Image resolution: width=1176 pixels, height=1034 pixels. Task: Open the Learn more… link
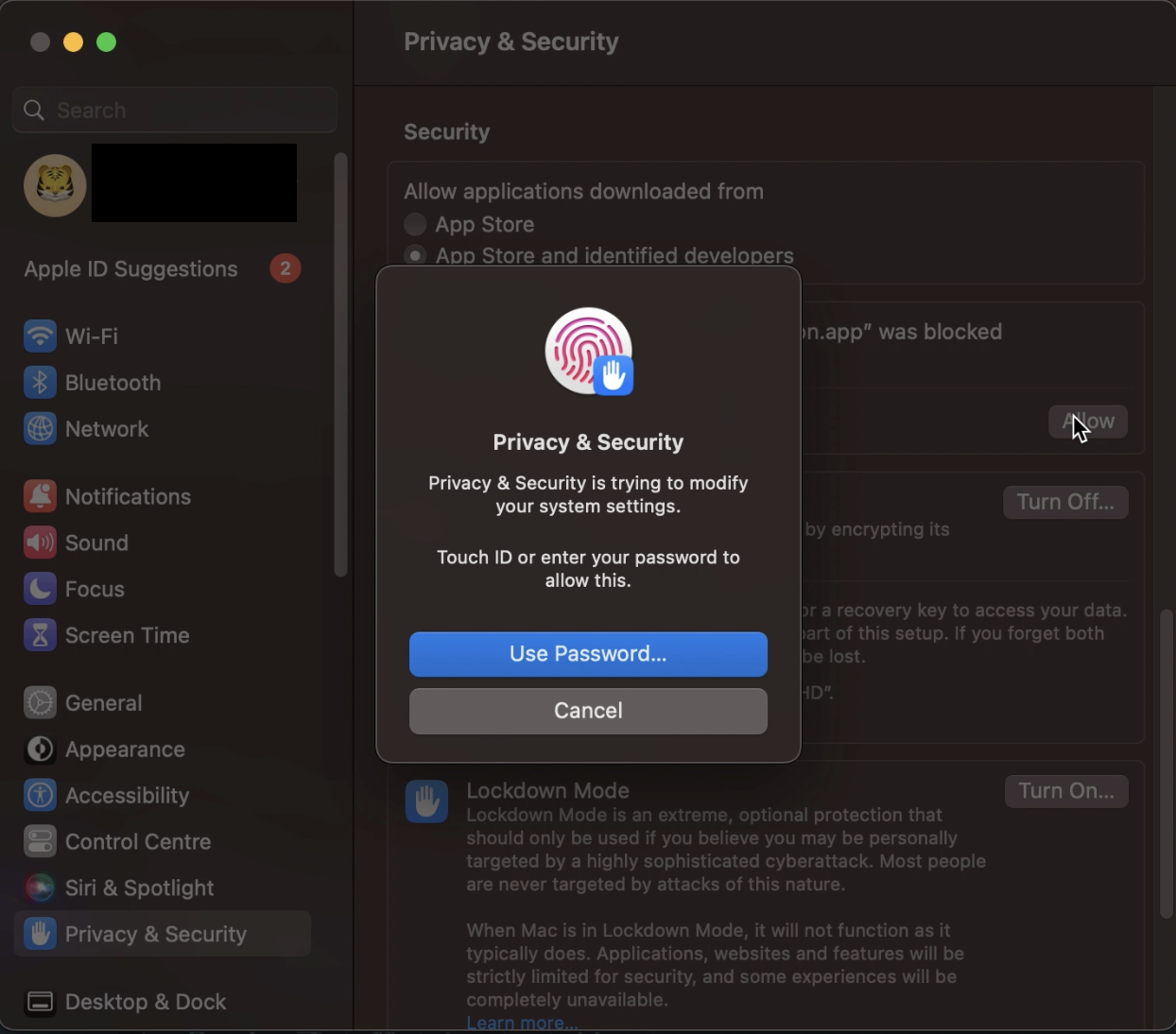tap(522, 1023)
